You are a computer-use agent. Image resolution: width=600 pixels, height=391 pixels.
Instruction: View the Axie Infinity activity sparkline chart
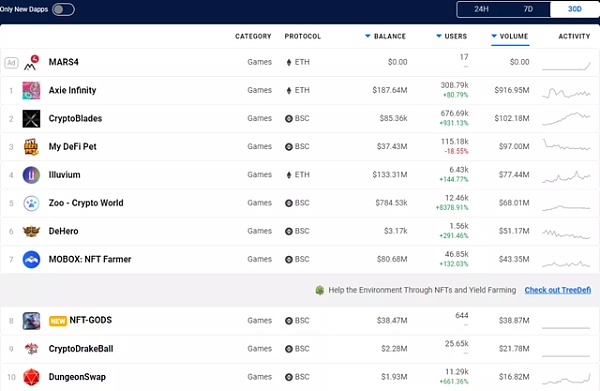(x=566, y=93)
